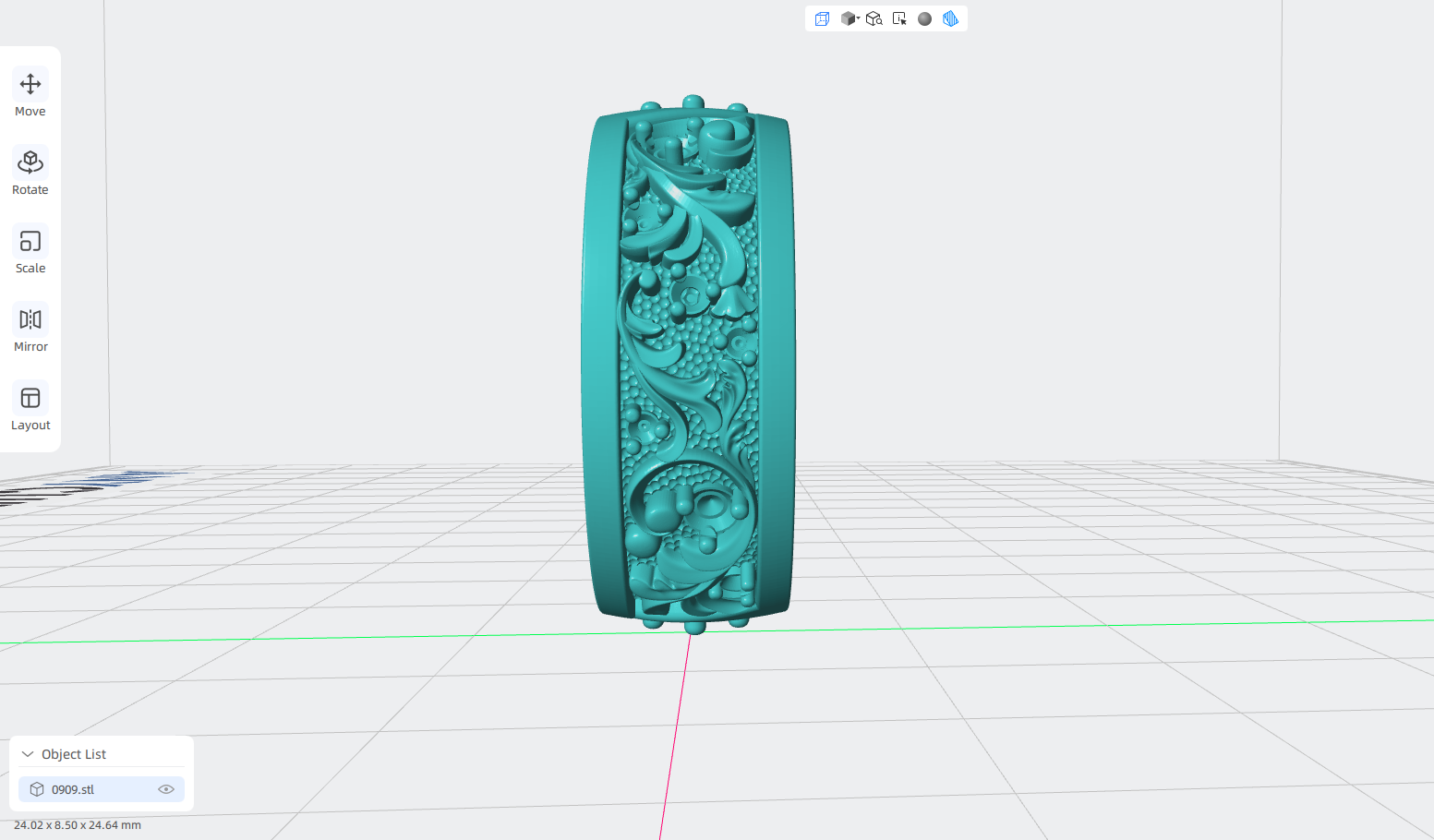Viewport: 1434px width, 840px height.
Task: Click the 24.02 x 8.50 x 24.64 mm readout
Action: (78, 825)
